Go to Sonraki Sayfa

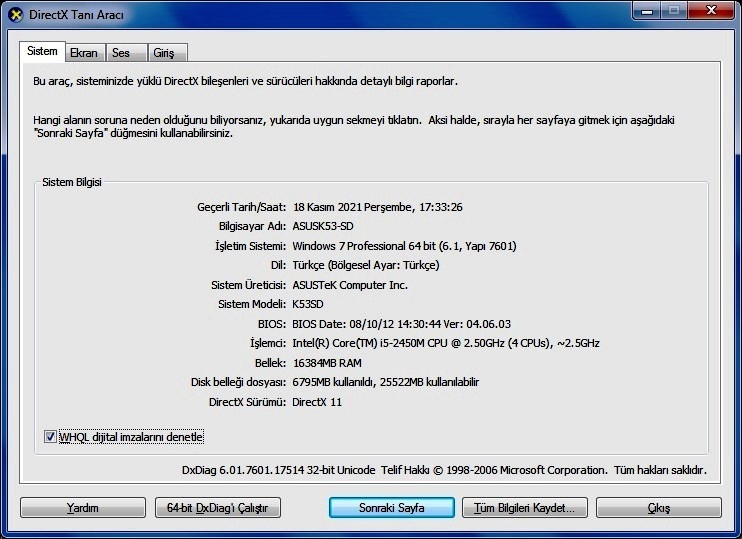point(392,507)
